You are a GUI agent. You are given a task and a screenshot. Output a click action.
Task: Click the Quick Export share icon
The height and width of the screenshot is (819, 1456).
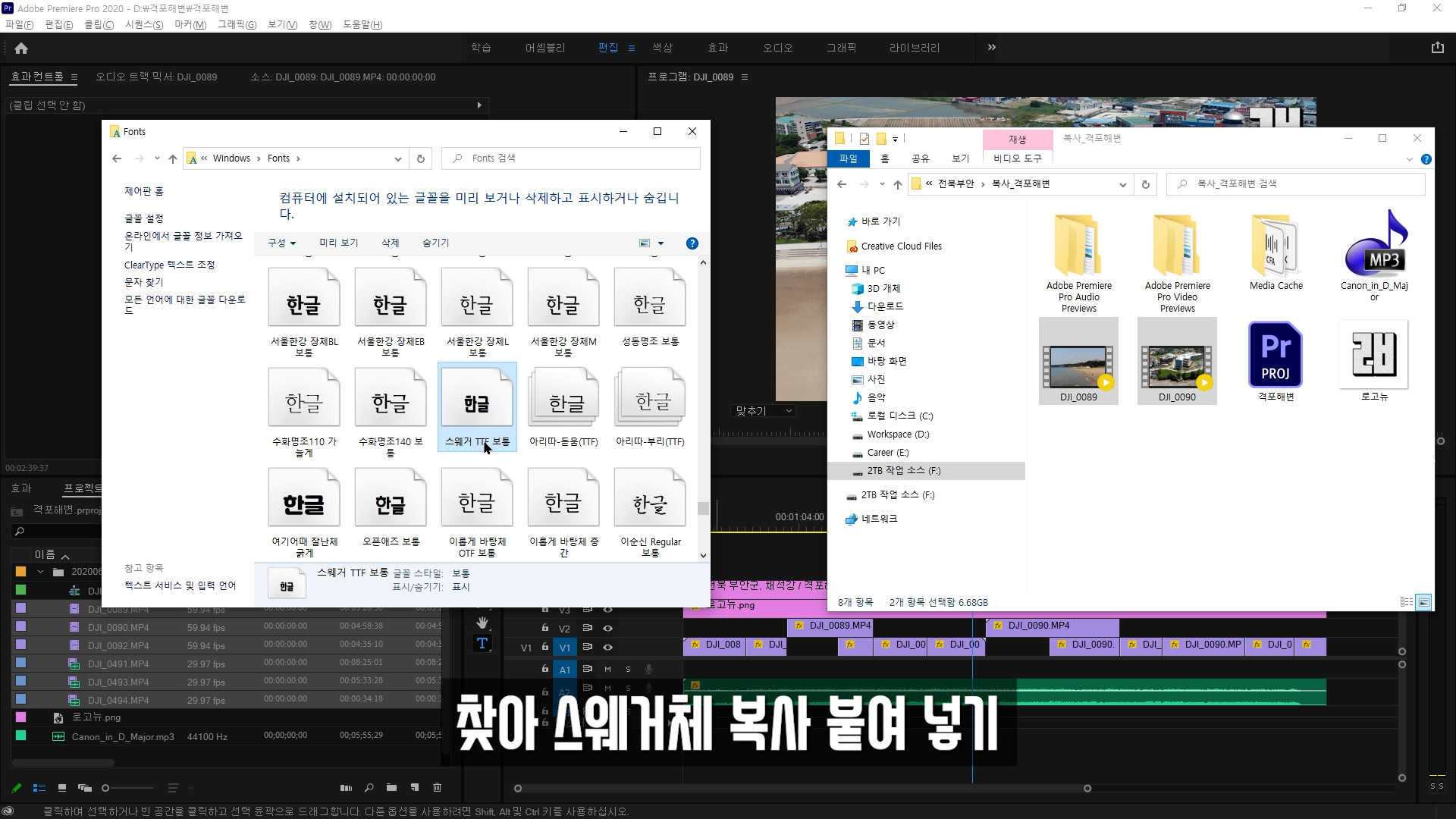1437,48
